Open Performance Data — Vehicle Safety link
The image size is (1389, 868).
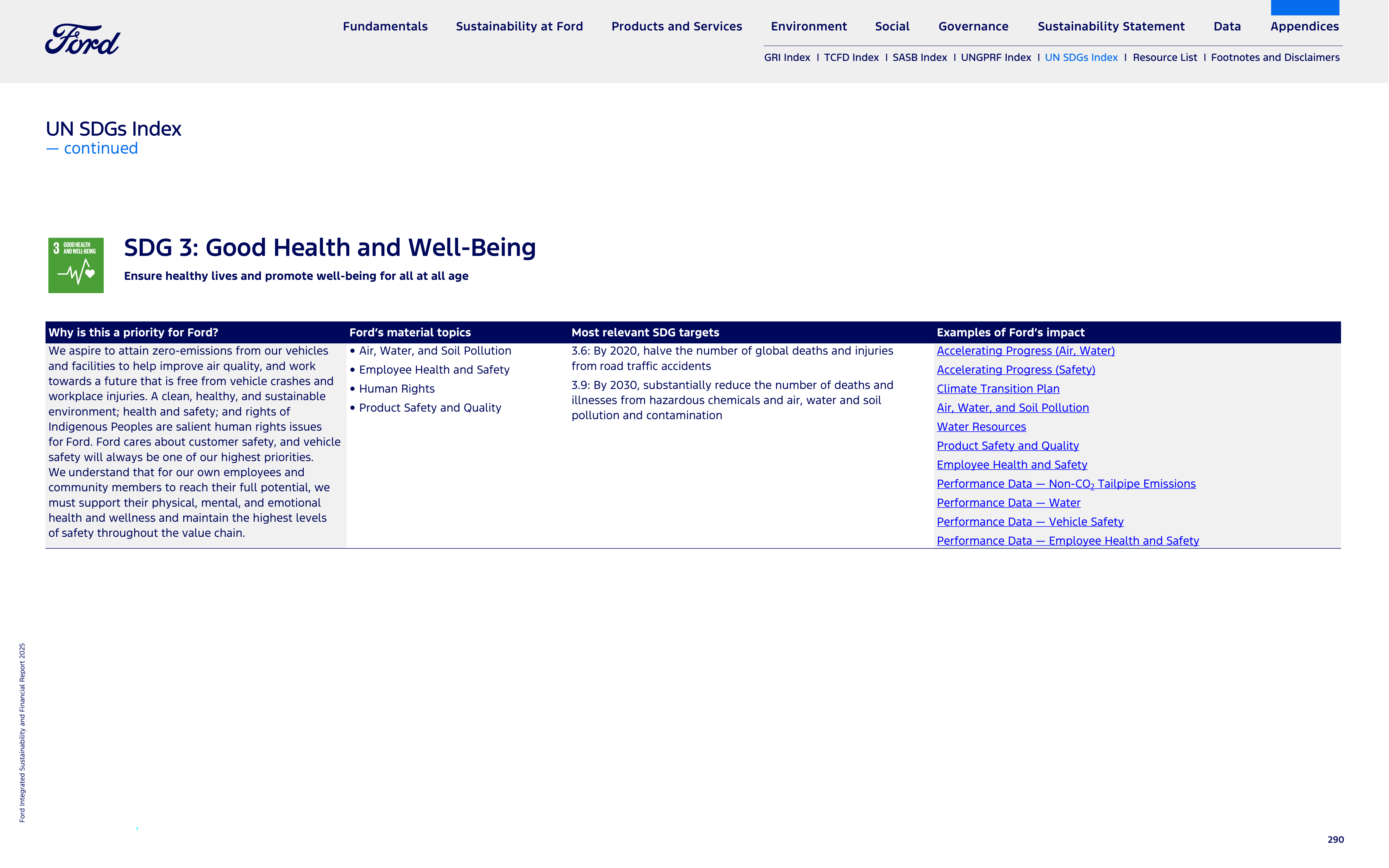[1030, 522]
